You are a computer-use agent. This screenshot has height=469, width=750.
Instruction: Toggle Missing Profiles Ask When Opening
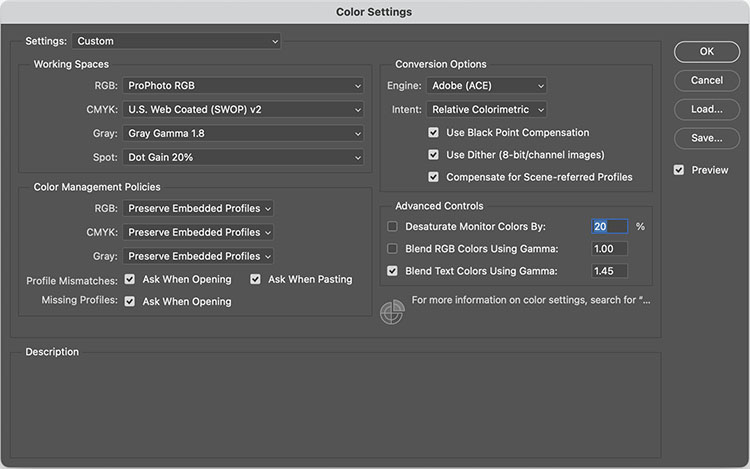point(130,301)
